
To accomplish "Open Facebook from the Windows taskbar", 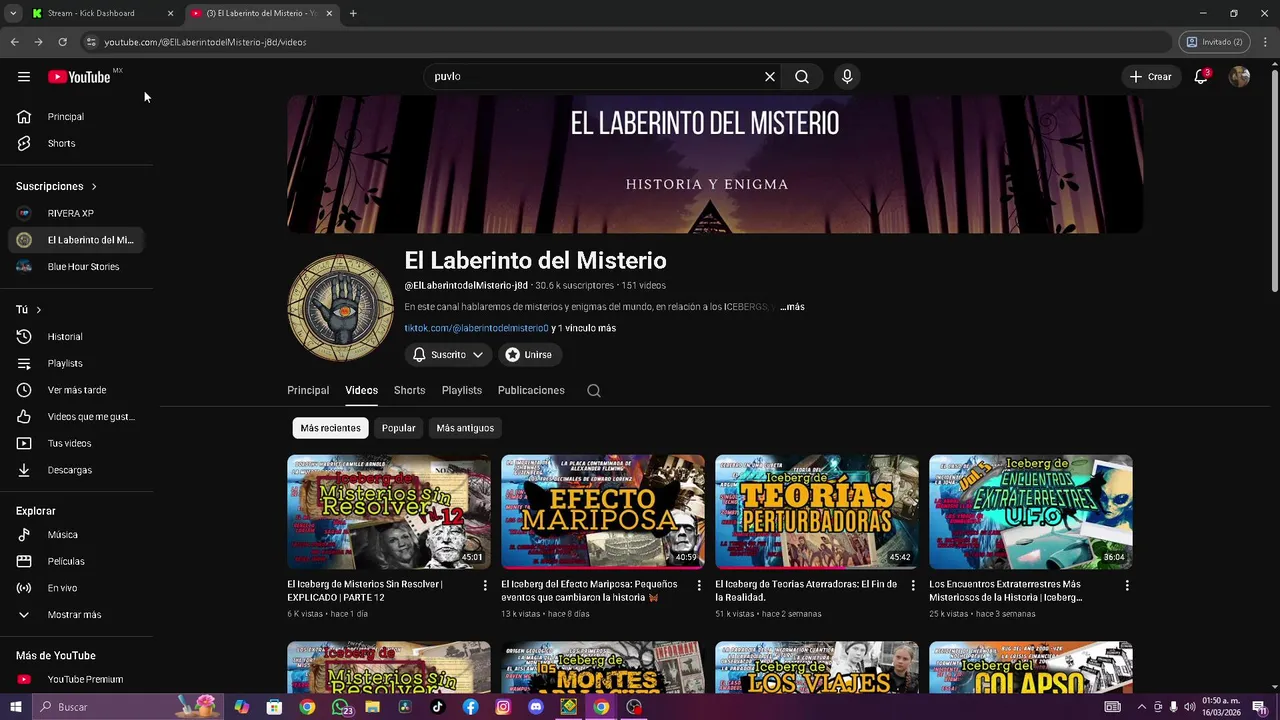I will pyautogui.click(x=470, y=707).
